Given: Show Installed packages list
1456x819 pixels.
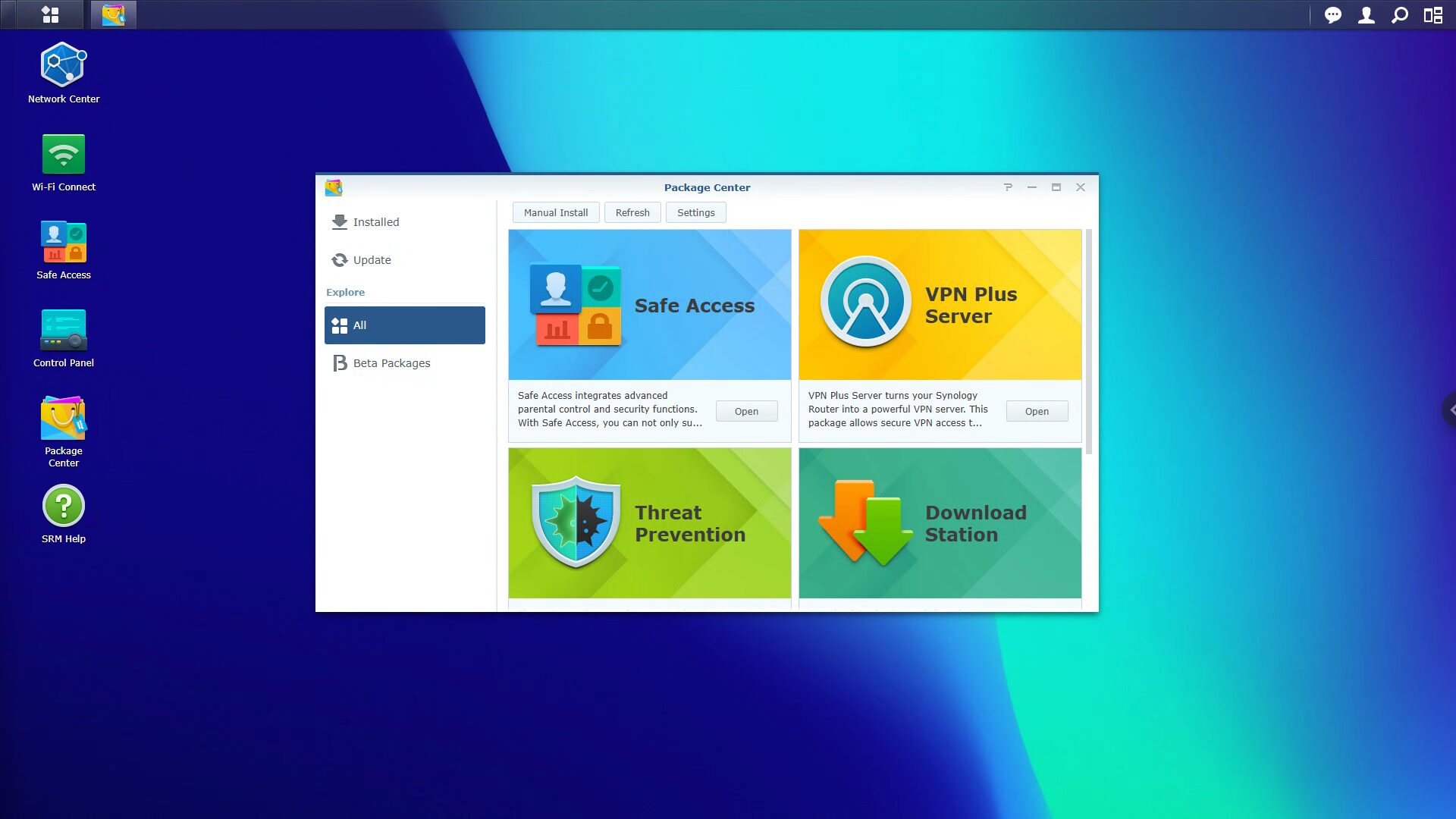Looking at the screenshot, I should [x=405, y=222].
